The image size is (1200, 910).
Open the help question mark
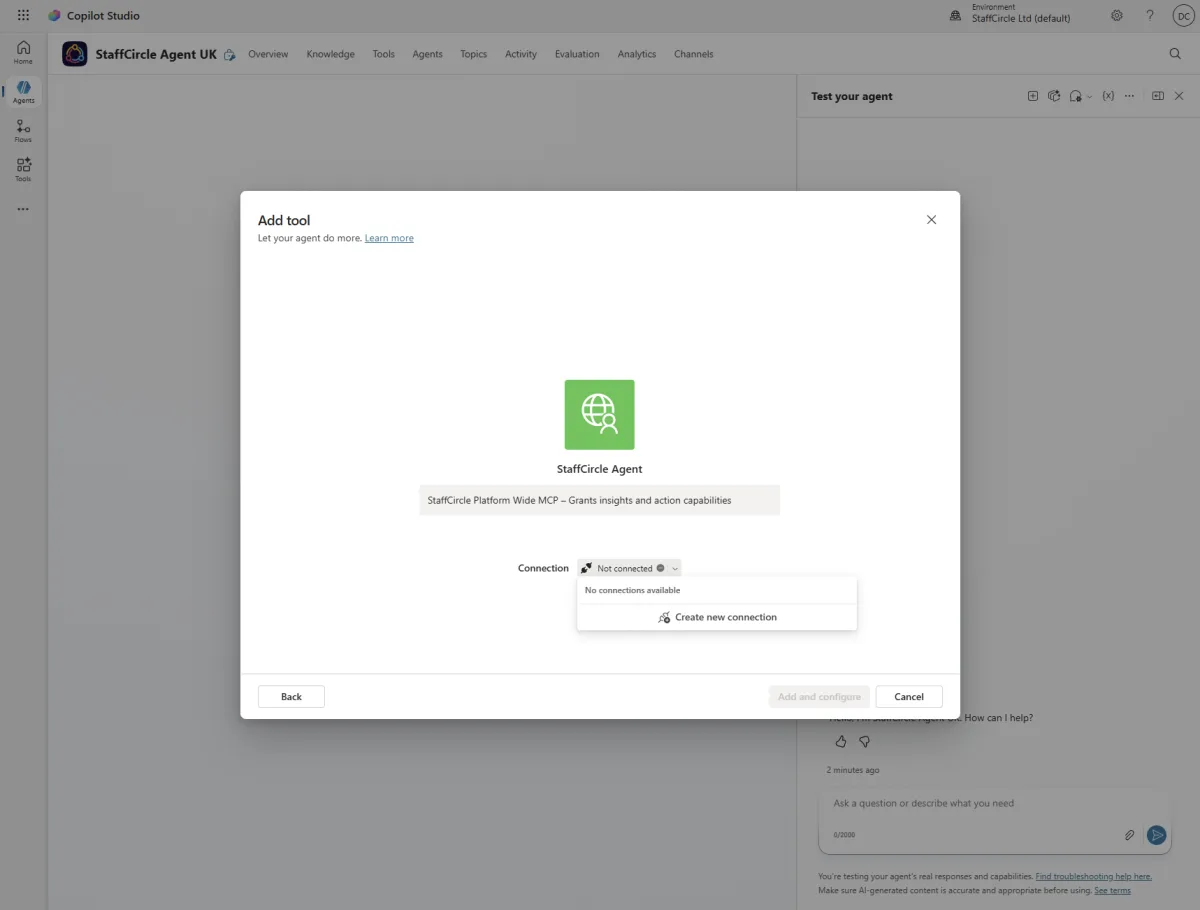(1150, 15)
